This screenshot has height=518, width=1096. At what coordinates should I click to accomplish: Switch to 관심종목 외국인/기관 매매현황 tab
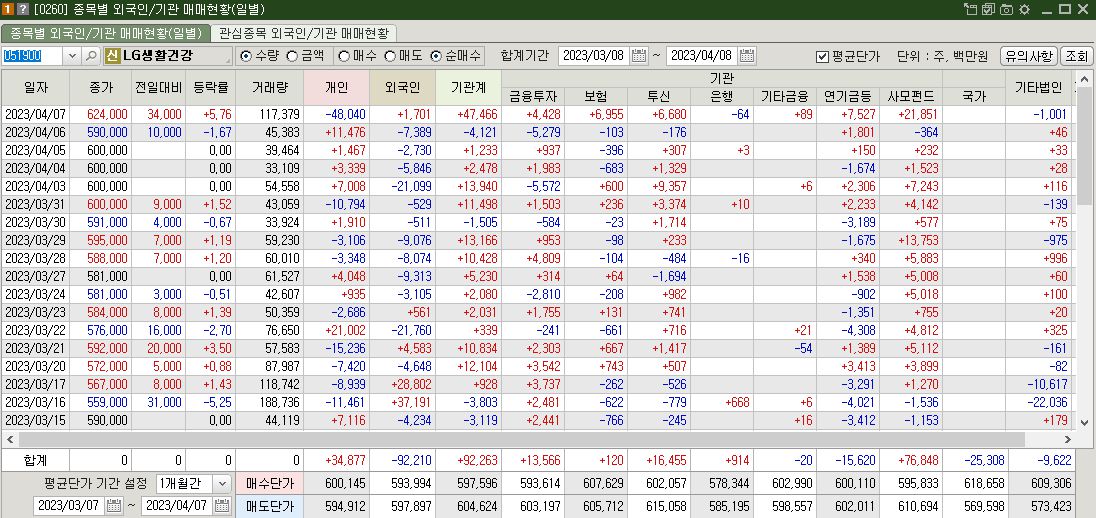tap(305, 33)
